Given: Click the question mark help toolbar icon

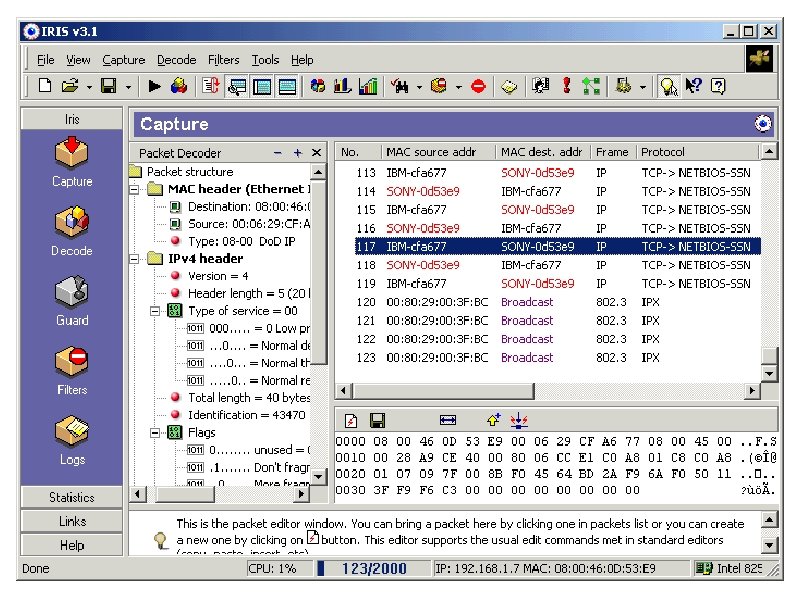Looking at the screenshot, I should click(x=717, y=86).
